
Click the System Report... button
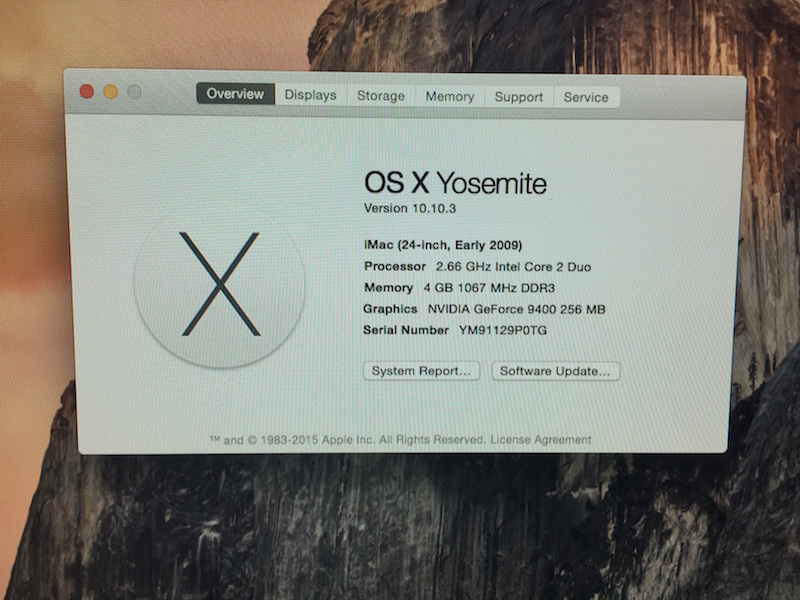click(421, 371)
